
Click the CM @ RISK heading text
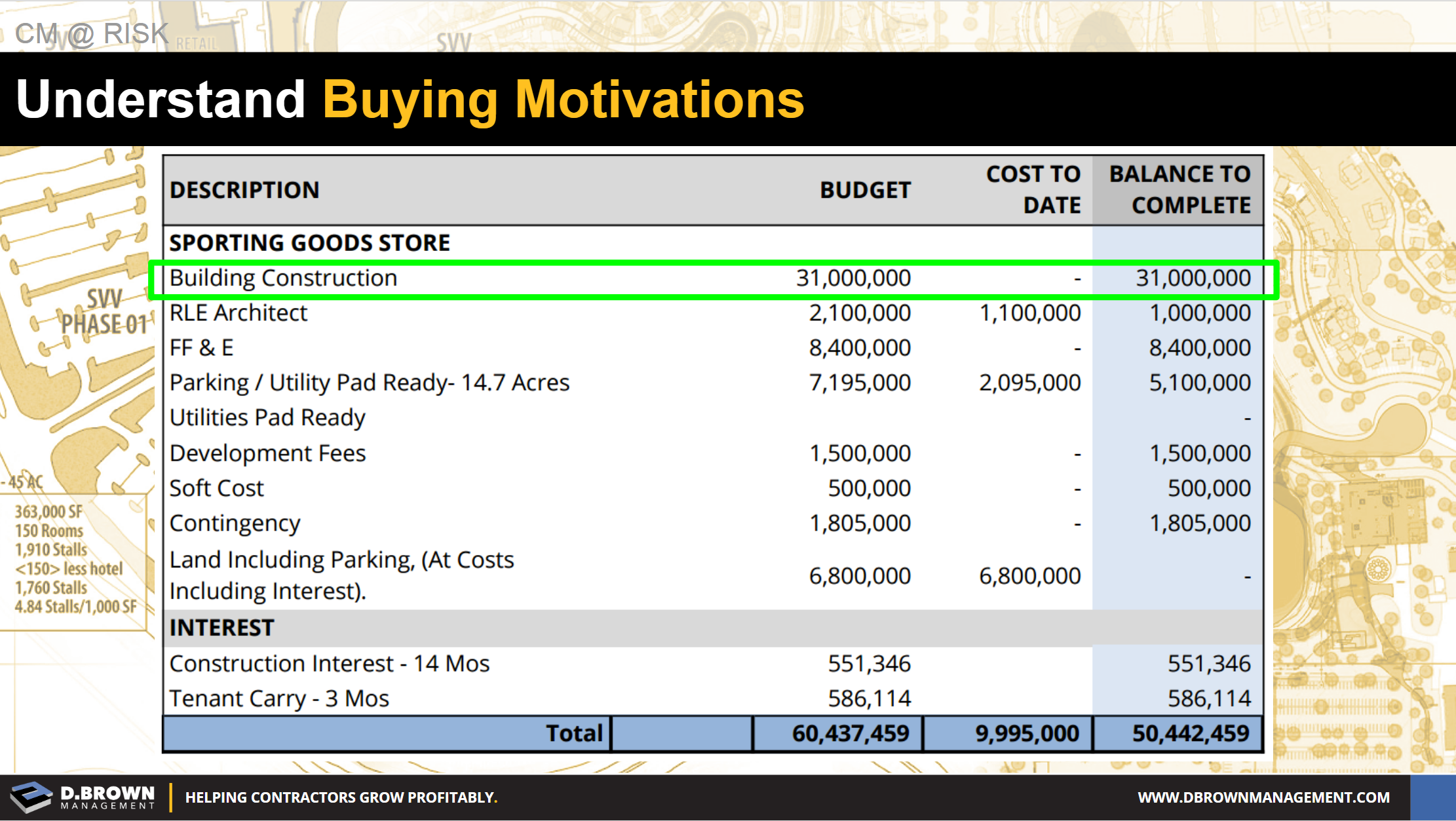click(92, 33)
